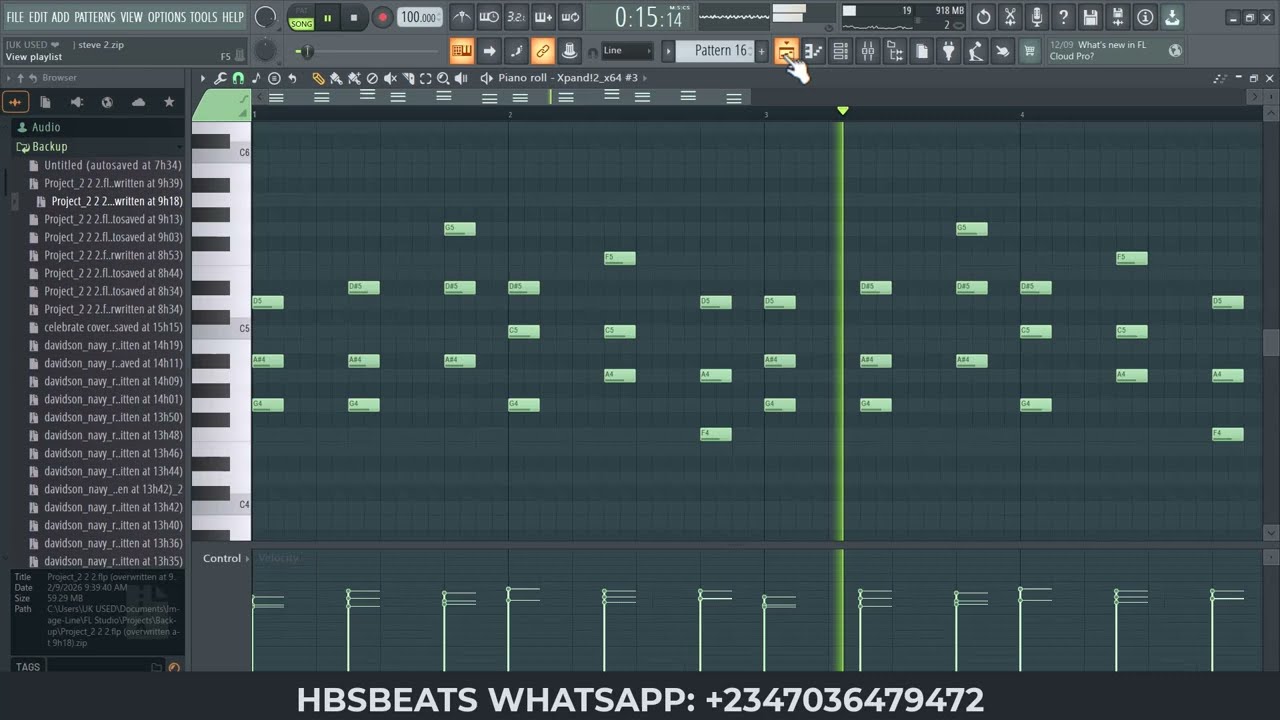Open the piano roll wrench tools menu
This screenshot has width=1280, height=720.
pyautogui.click(x=221, y=78)
